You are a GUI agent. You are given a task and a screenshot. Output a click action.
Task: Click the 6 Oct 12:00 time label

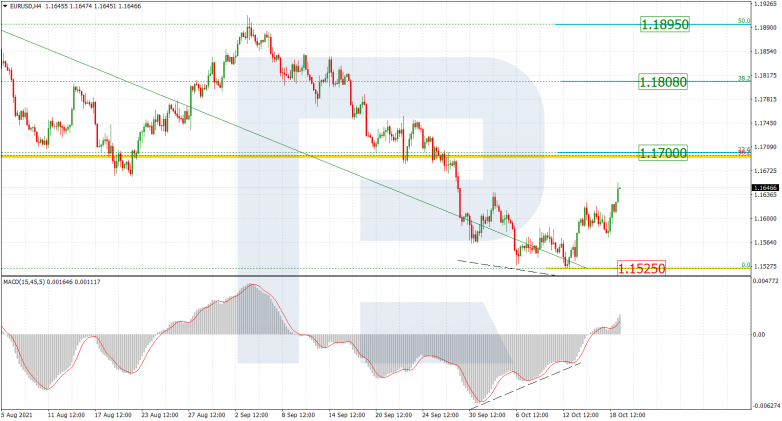(x=532, y=415)
